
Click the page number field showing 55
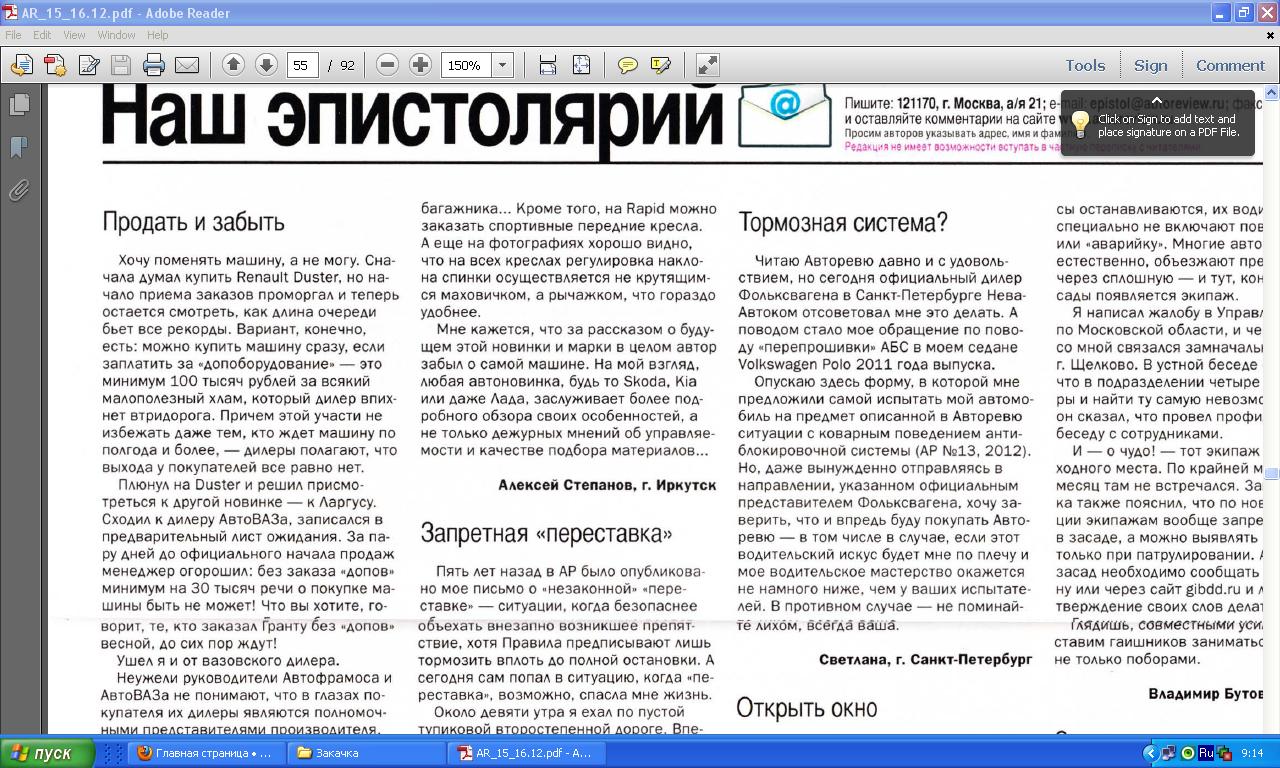coord(302,65)
